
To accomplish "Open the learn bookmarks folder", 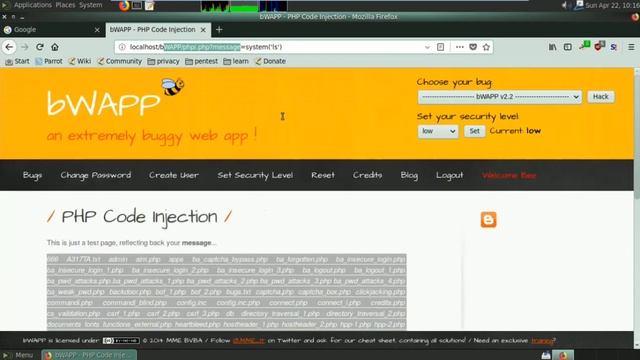I will pyautogui.click(x=236, y=61).
